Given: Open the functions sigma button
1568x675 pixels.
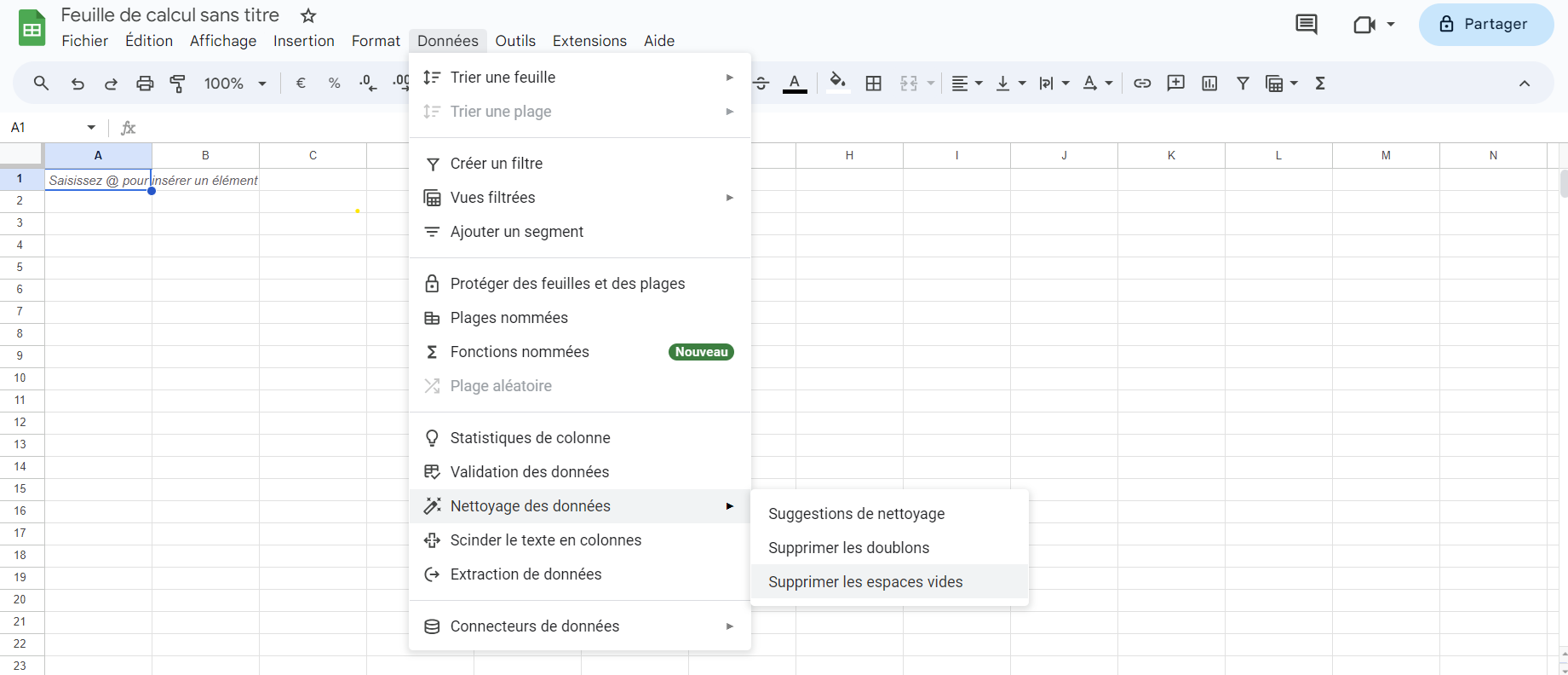Looking at the screenshot, I should tap(1320, 83).
